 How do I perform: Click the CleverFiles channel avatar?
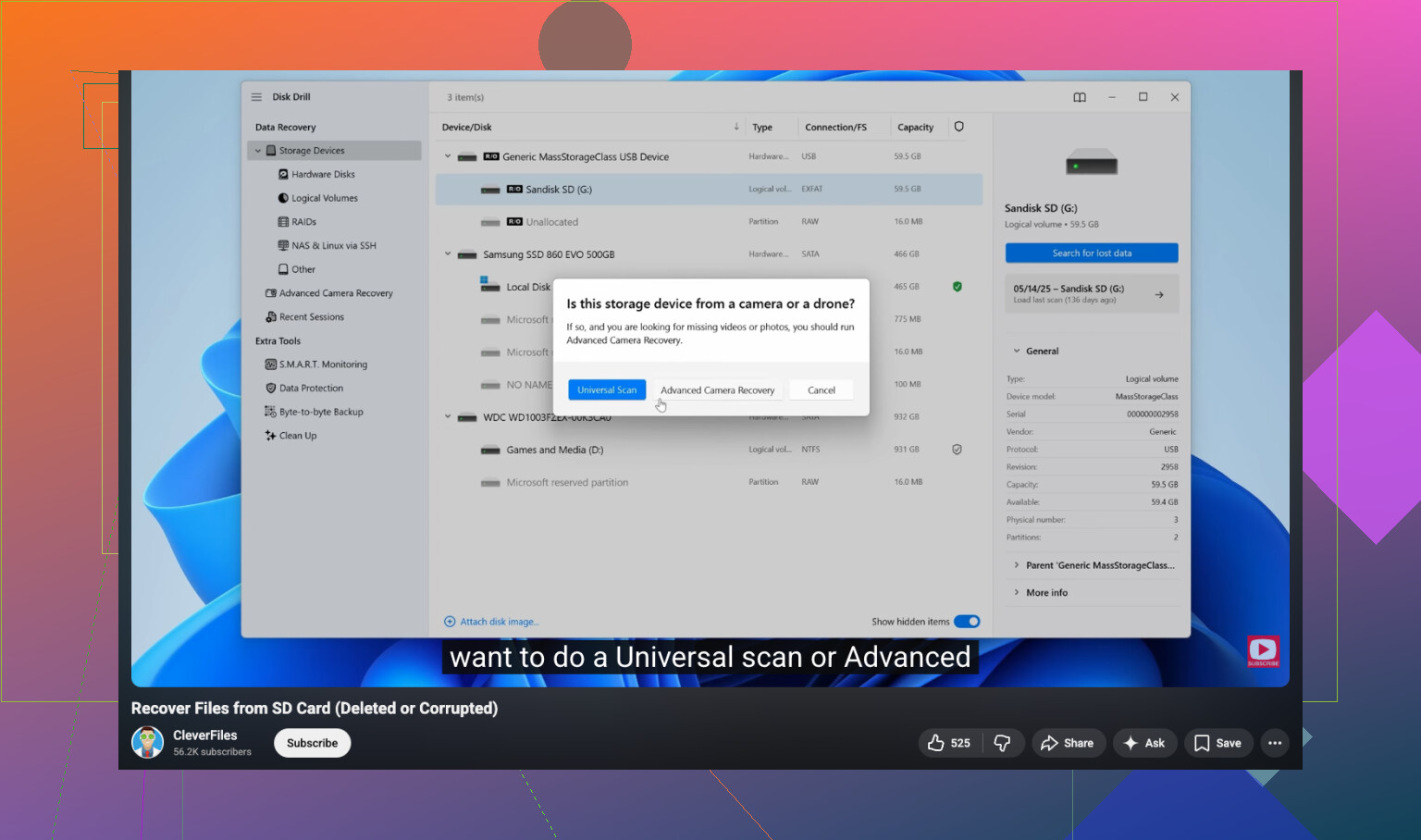click(148, 743)
